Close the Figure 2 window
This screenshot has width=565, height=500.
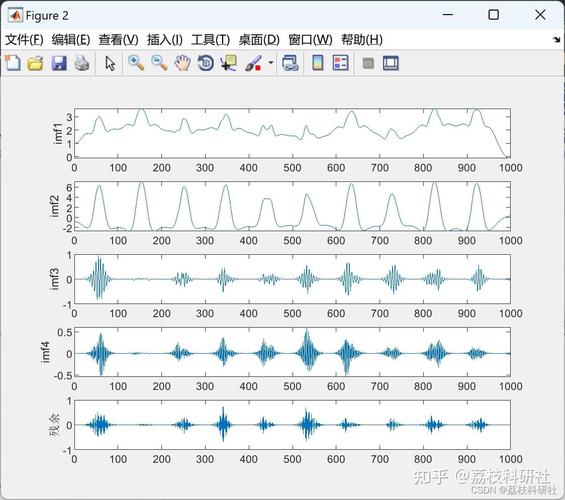[x=540, y=15]
